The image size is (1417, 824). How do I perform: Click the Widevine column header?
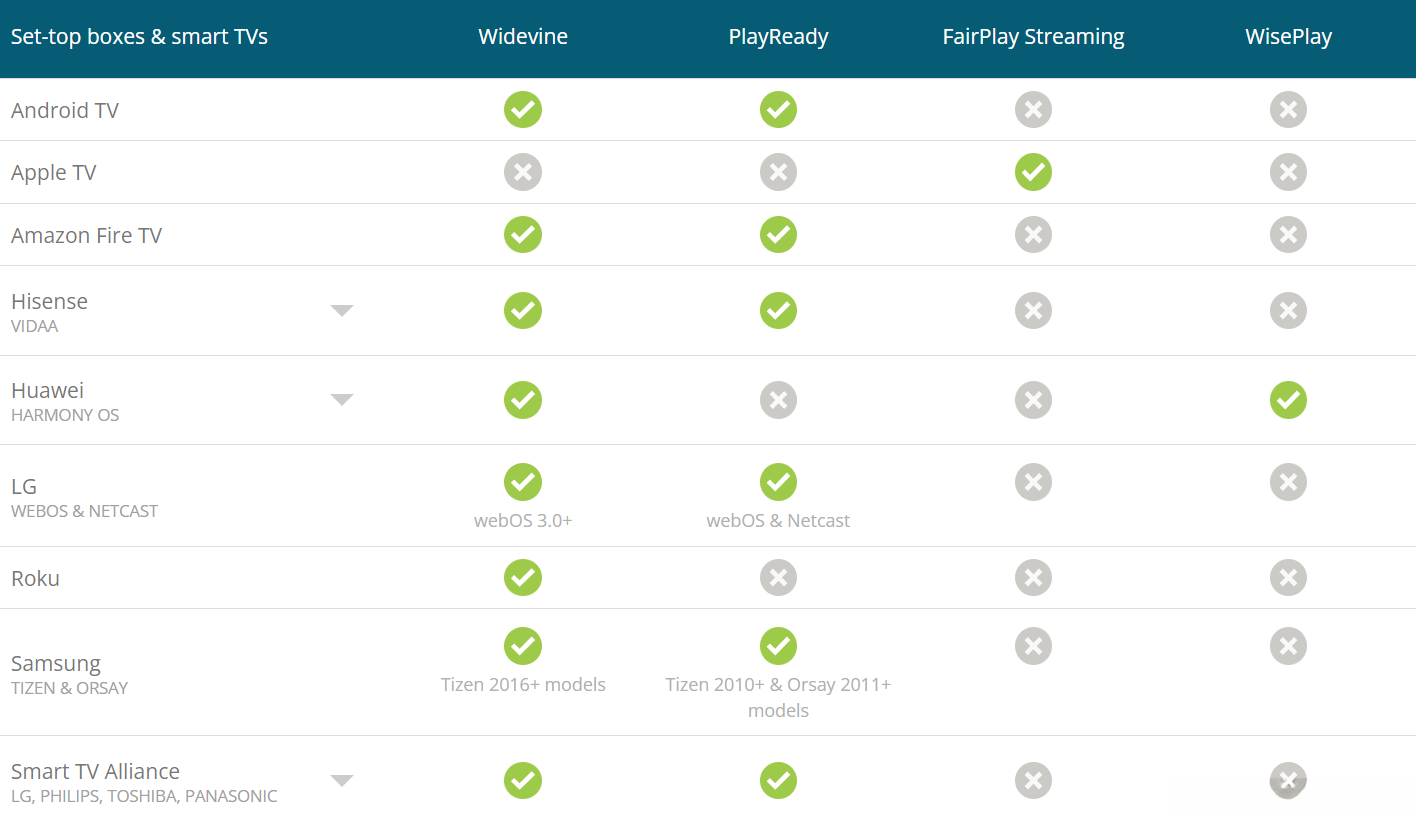coord(523,37)
